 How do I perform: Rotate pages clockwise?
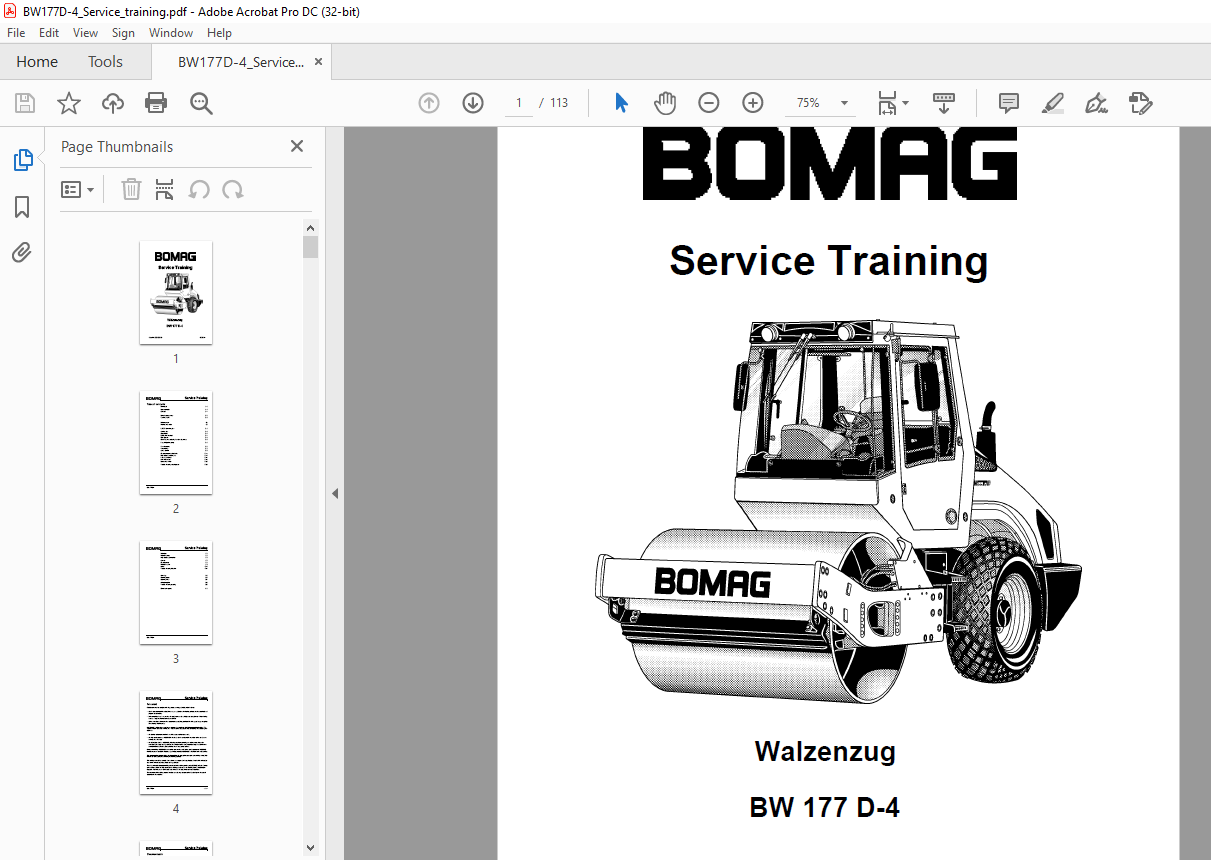point(233,189)
